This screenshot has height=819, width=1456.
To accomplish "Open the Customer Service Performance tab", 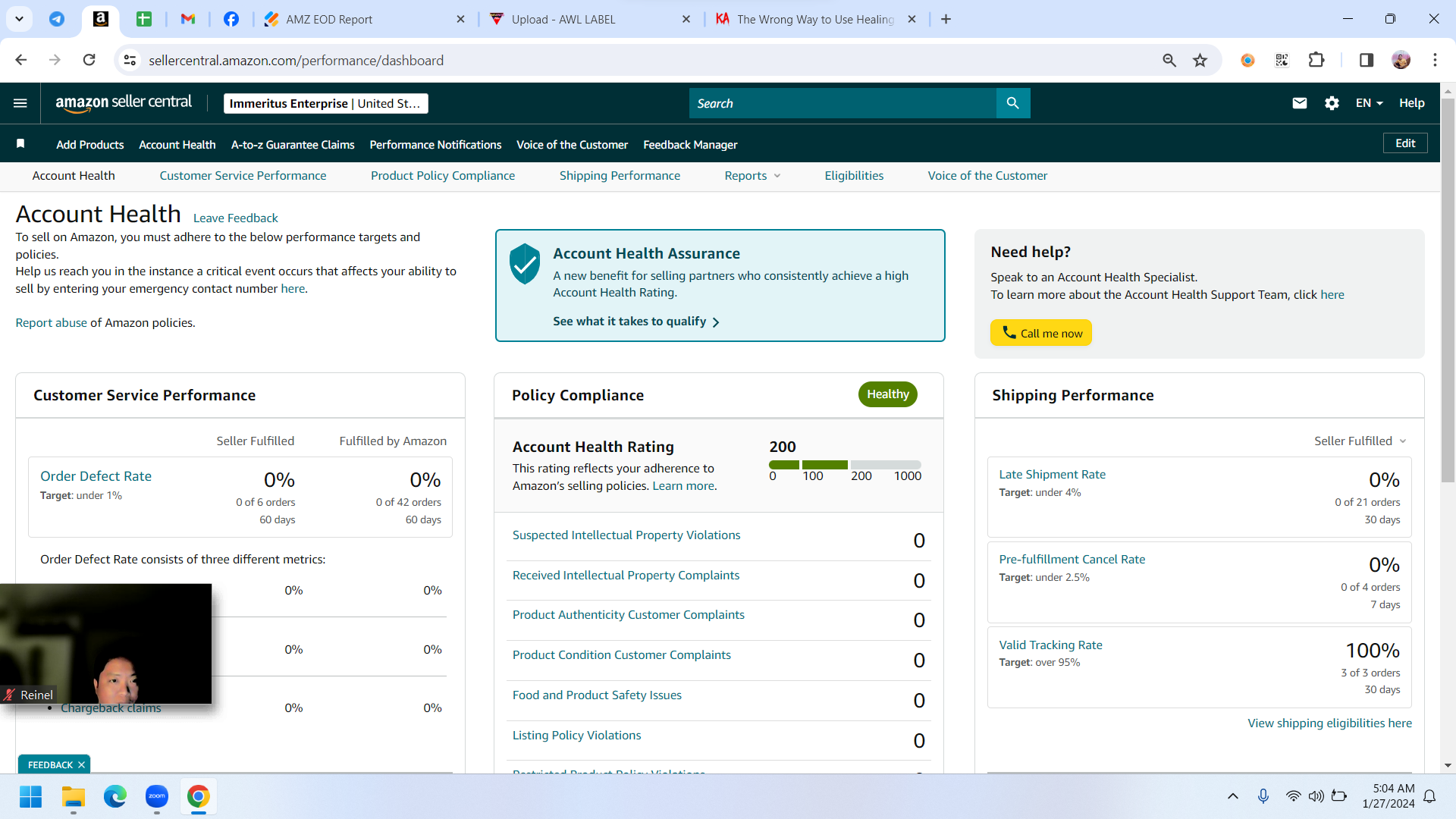I will point(243,176).
